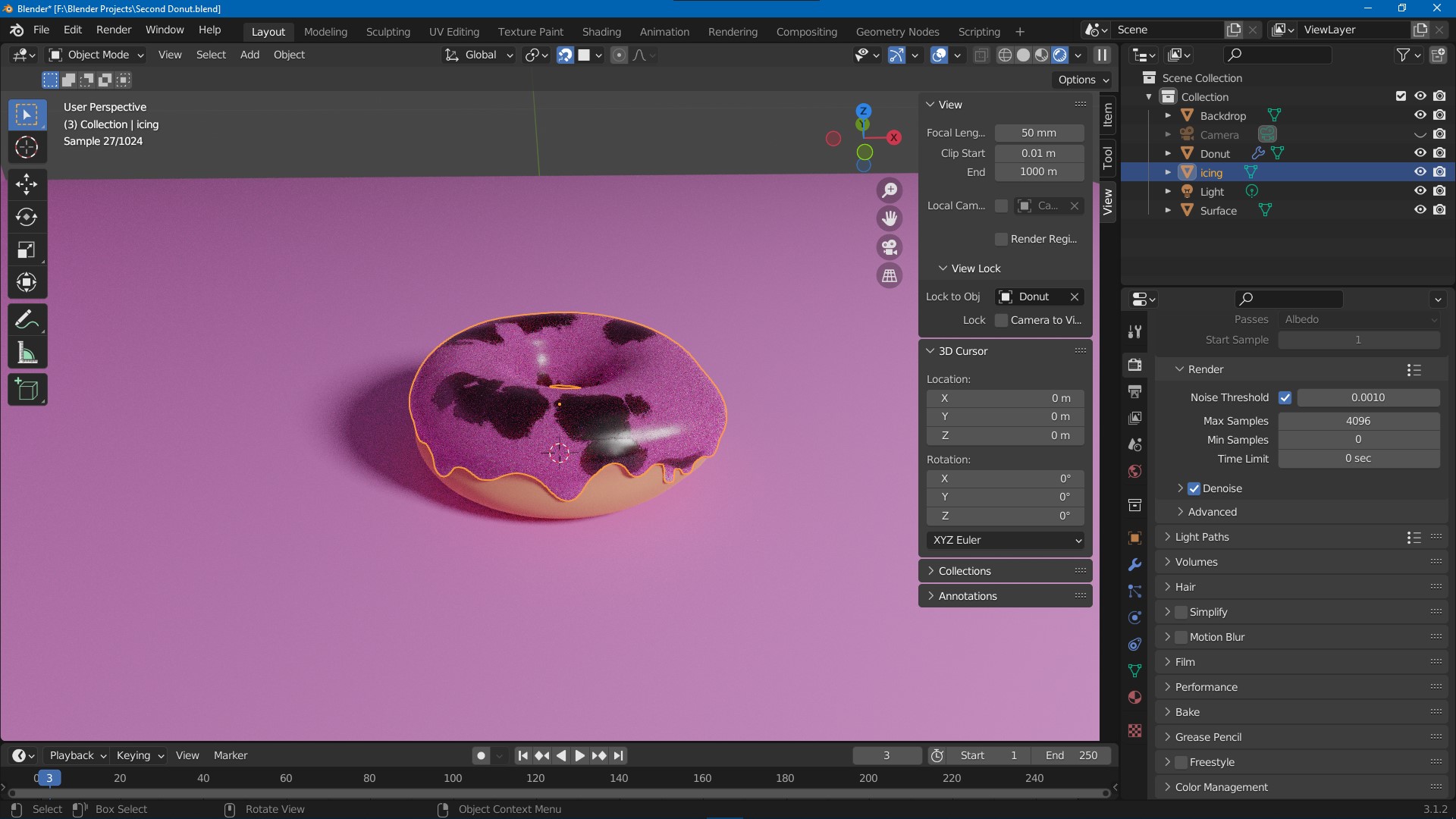Toggle camera view using viewport camera icon
This screenshot has height=819, width=1456.
click(890, 247)
